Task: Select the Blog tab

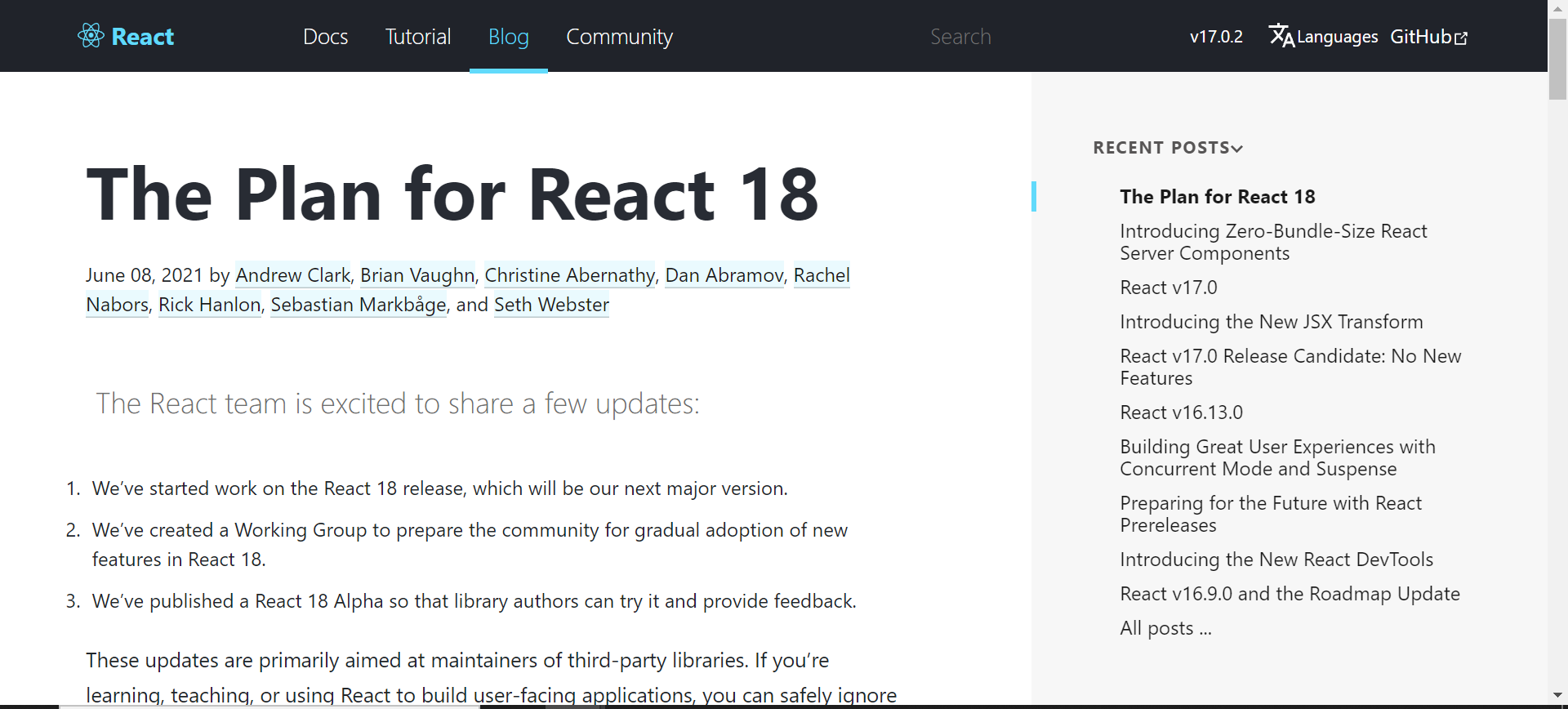Action: coord(508,37)
